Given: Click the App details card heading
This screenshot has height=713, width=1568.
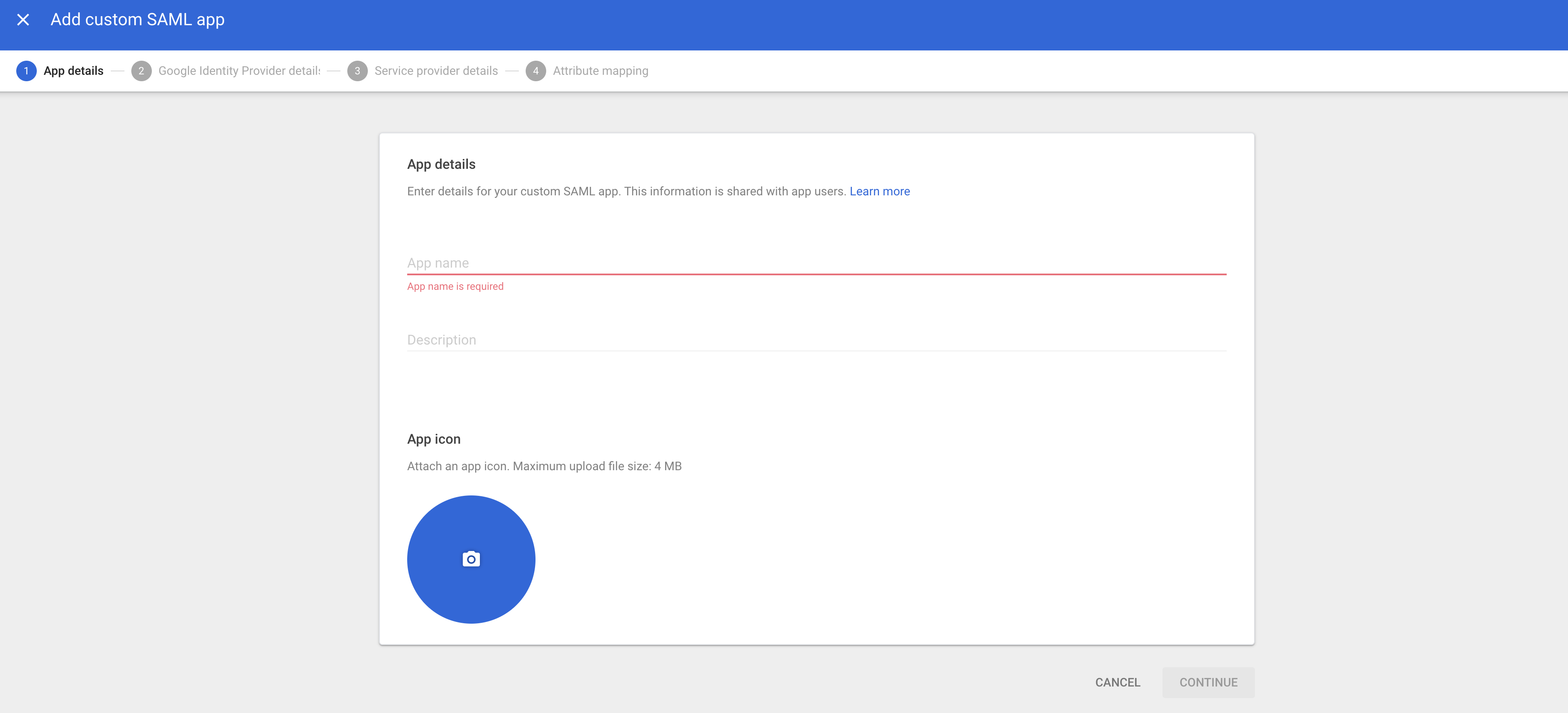Looking at the screenshot, I should [x=441, y=164].
